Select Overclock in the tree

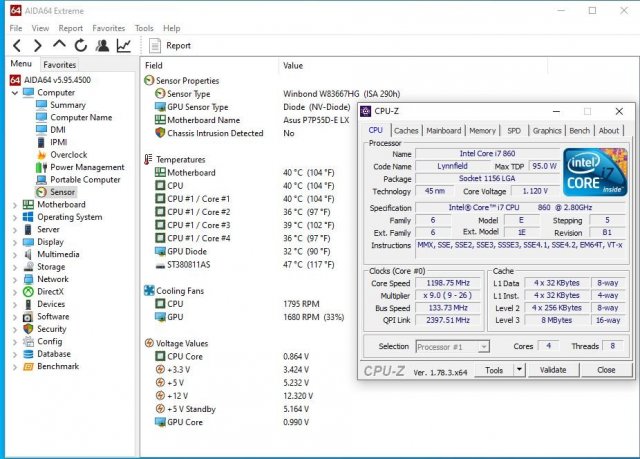tap(68, 154)
